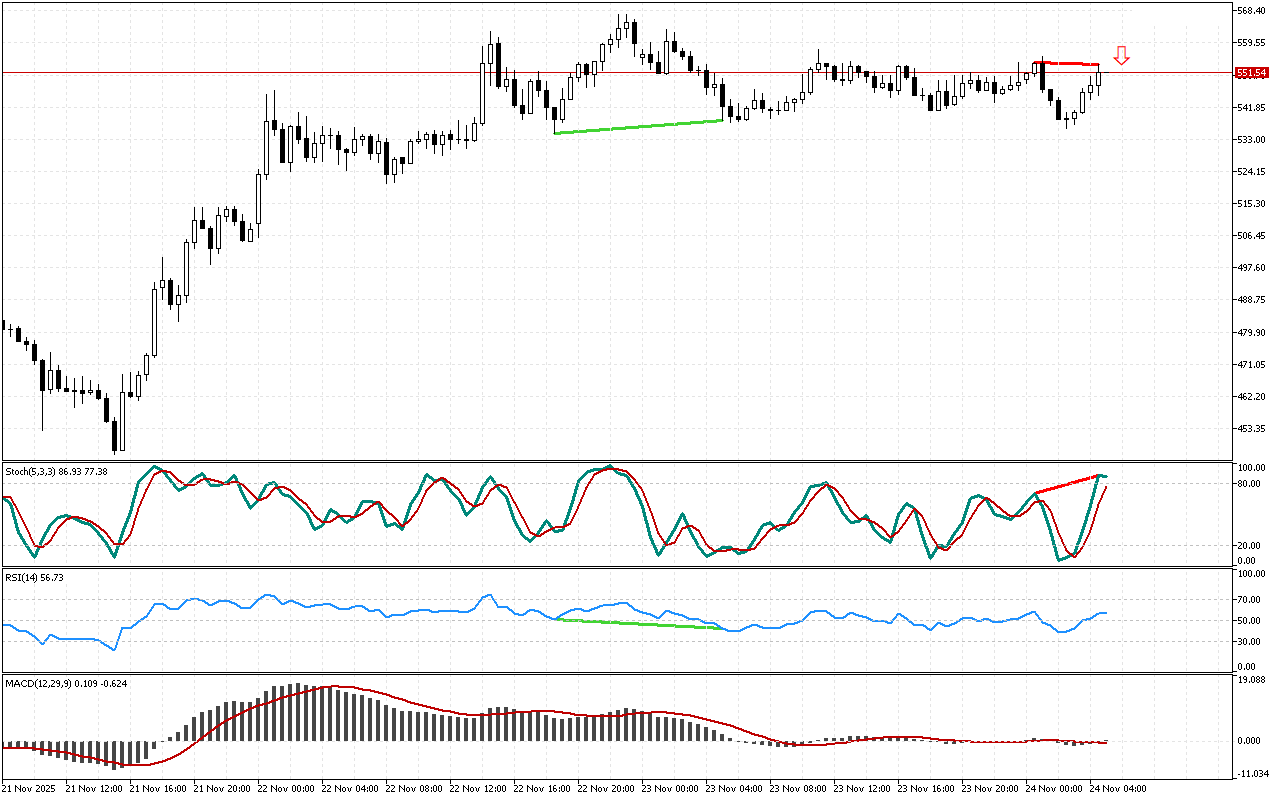Click the 80.00 Stochastic level label
Viewport: 1280px width, 800px height.
click(1249, 484)
